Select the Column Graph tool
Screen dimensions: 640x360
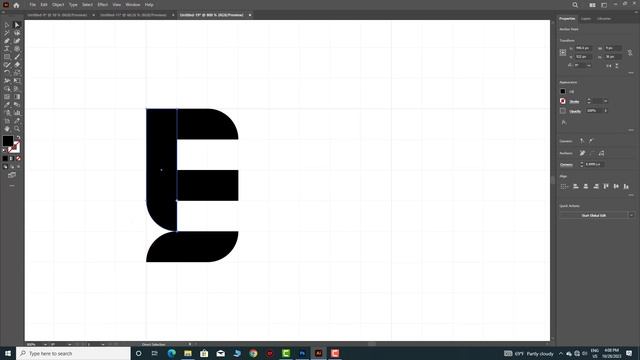coord(17,113)
